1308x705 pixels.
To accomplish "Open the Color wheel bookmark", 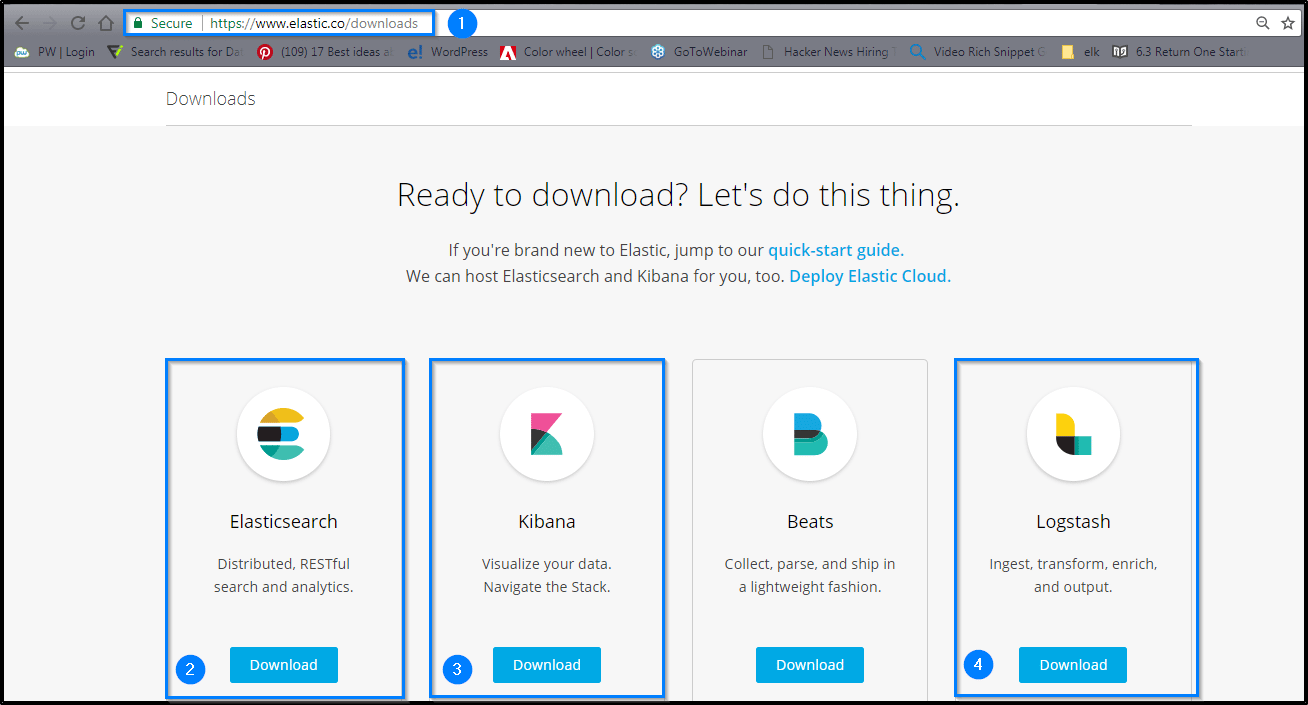I will tap(567, 52).
